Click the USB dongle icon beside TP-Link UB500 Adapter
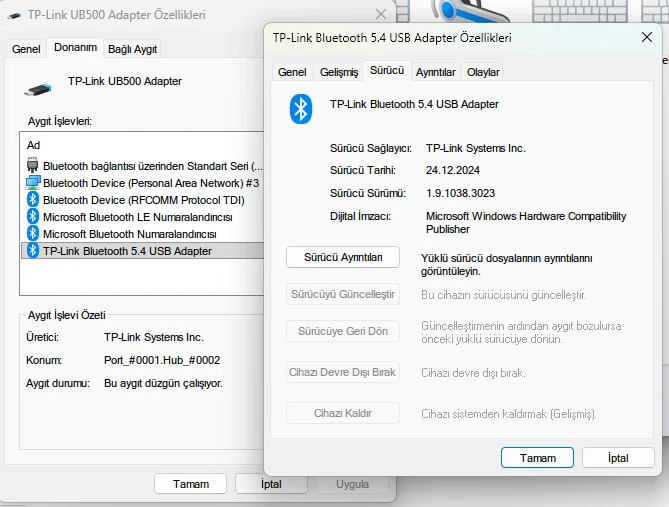 [38, 90]
